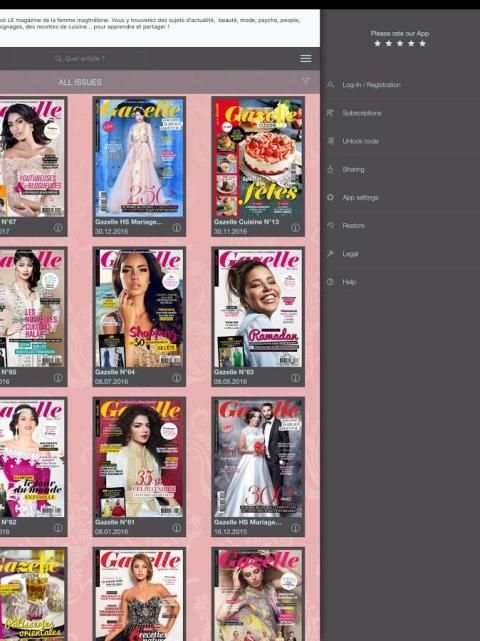Close the side menu with hamburger icon

click(x=305, y=58)
